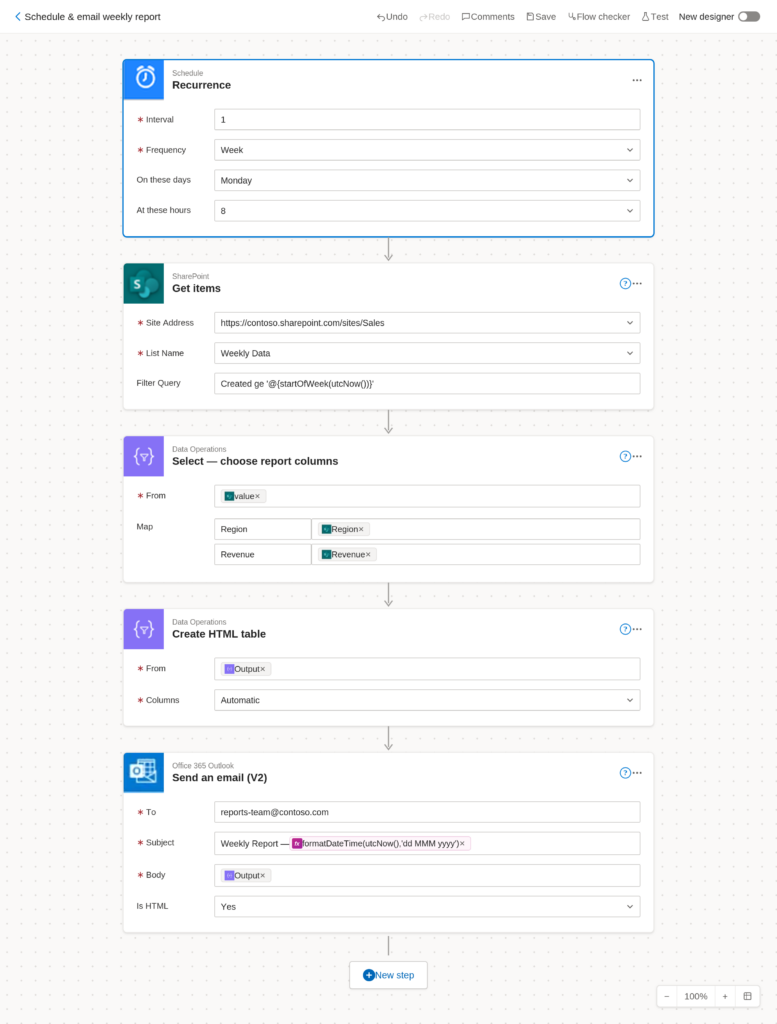Remove the value token from Select From

click(257, 496)
